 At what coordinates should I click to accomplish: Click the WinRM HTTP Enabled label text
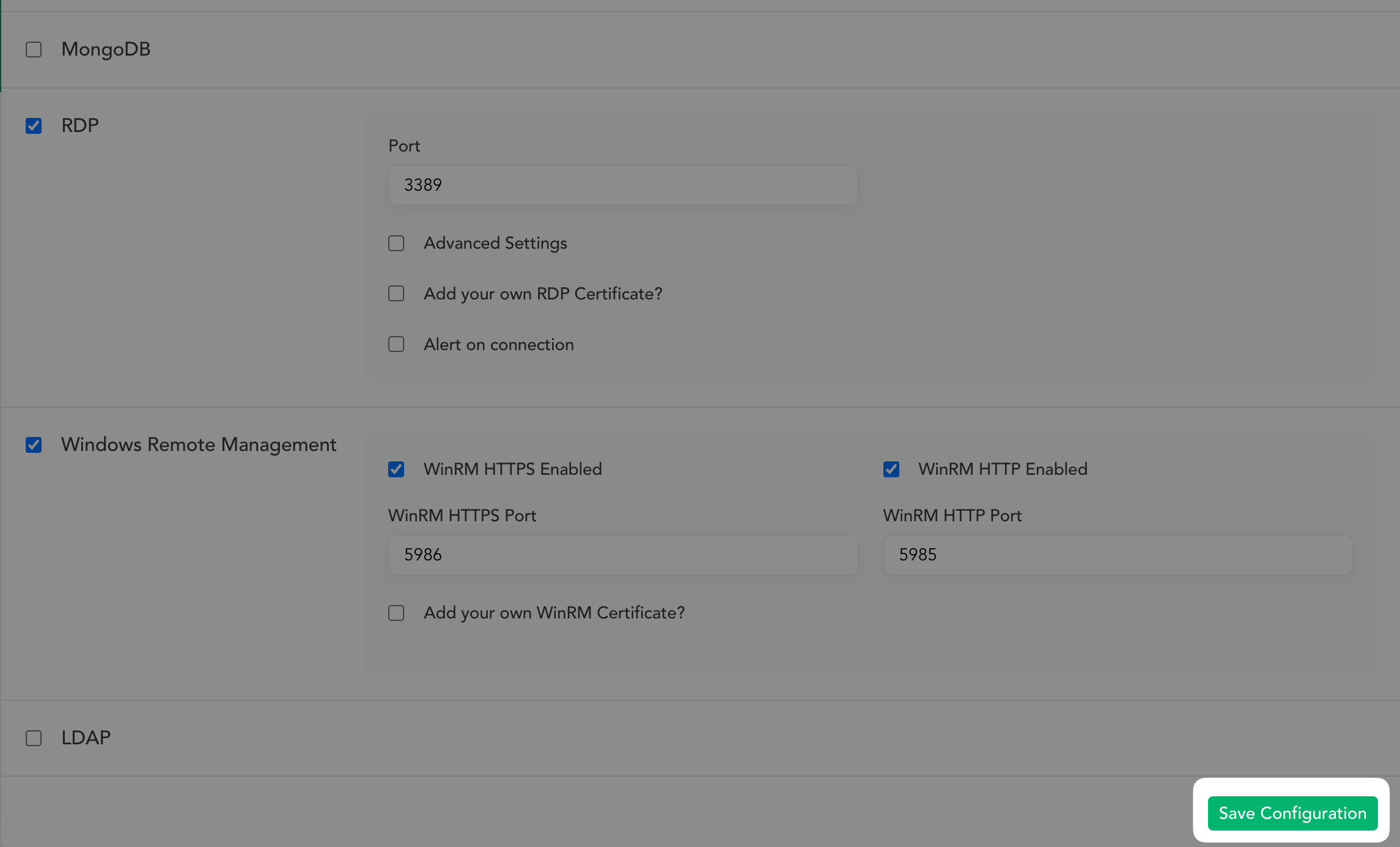1003,469
